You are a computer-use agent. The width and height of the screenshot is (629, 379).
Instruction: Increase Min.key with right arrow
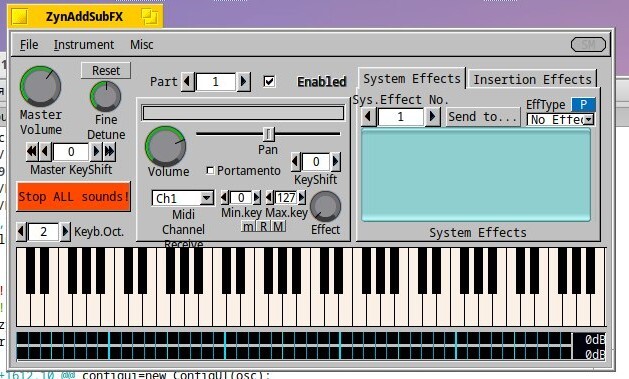pyautogui.click(x=256, y=197)
